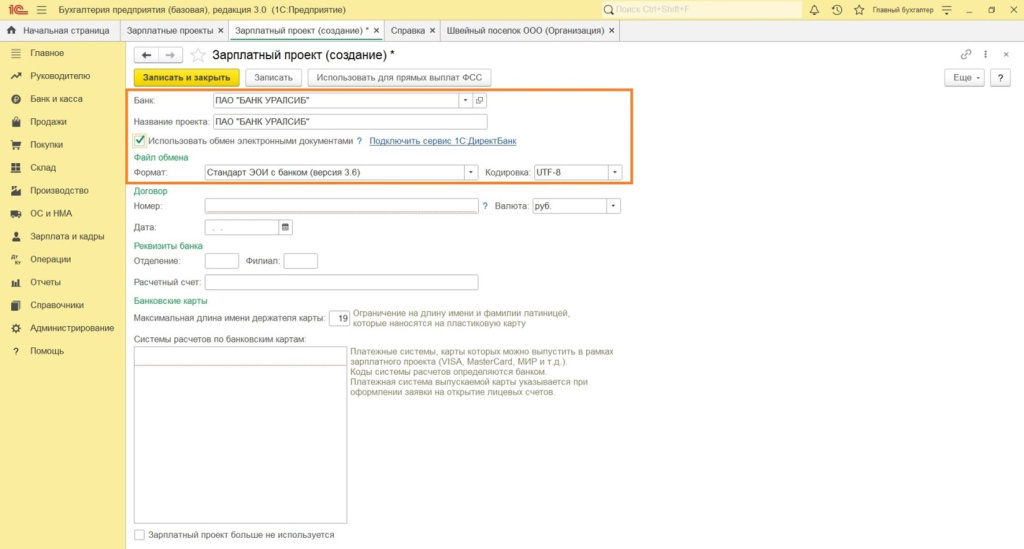This screenshot has height=549, width=1024.
Task: Open the Формат dropdown
Action: [x=471, y=173]
